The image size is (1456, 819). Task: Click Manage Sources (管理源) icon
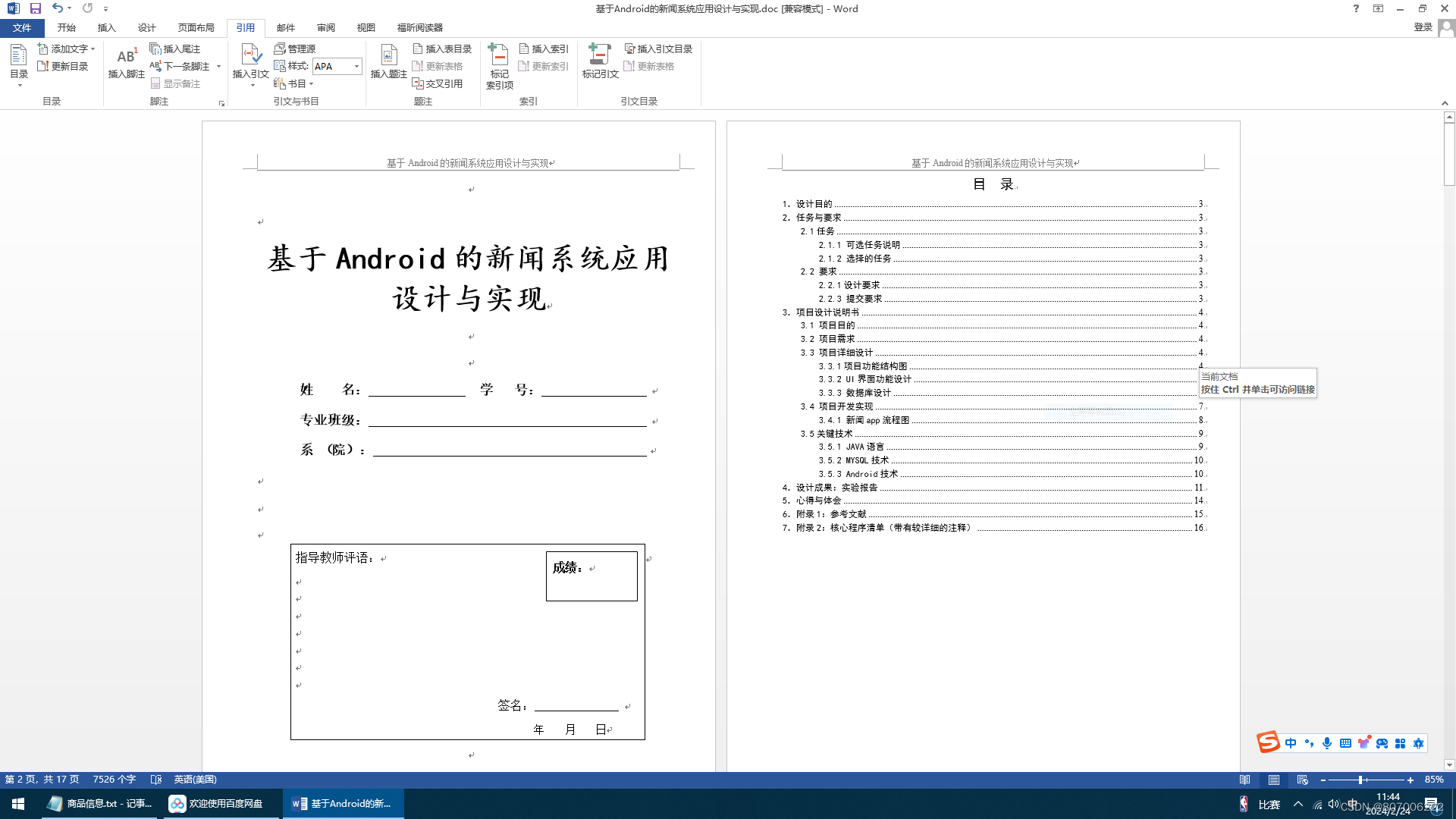tap(295, 49)
